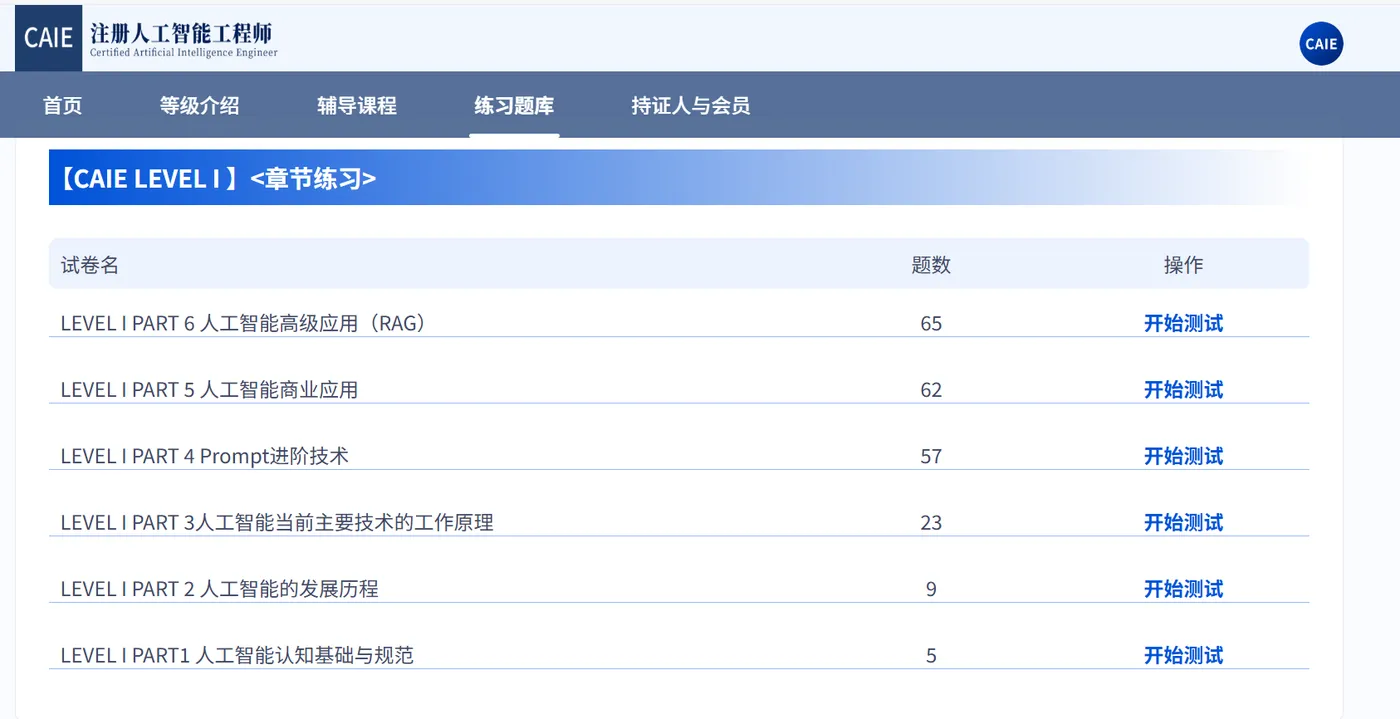The height and width of the screenshot is (719, 1400).
Task: Select the LEVEL I PART 2 exam row
Action: 220,588
